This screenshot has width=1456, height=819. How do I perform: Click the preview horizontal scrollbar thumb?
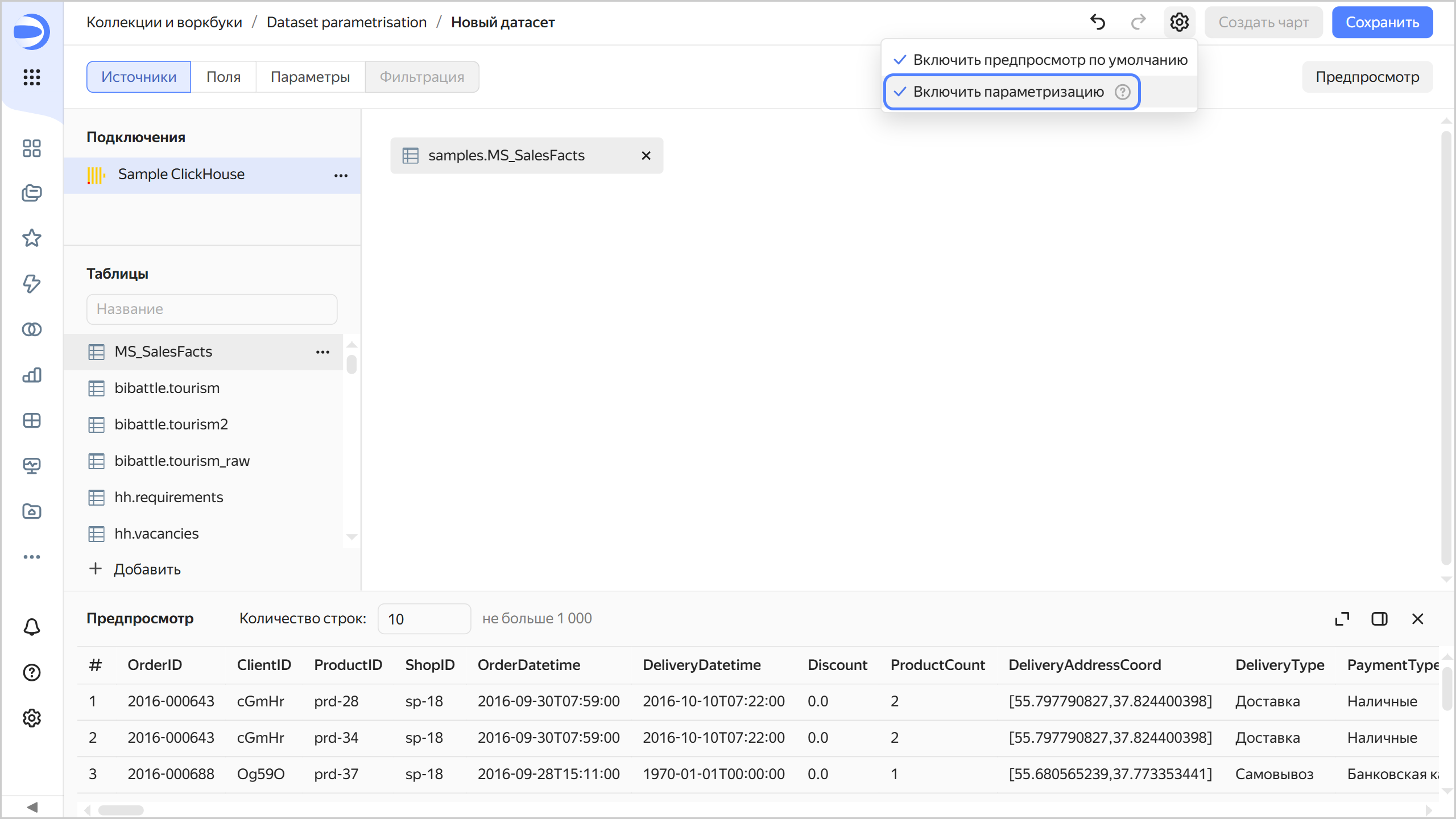[121, 810]
